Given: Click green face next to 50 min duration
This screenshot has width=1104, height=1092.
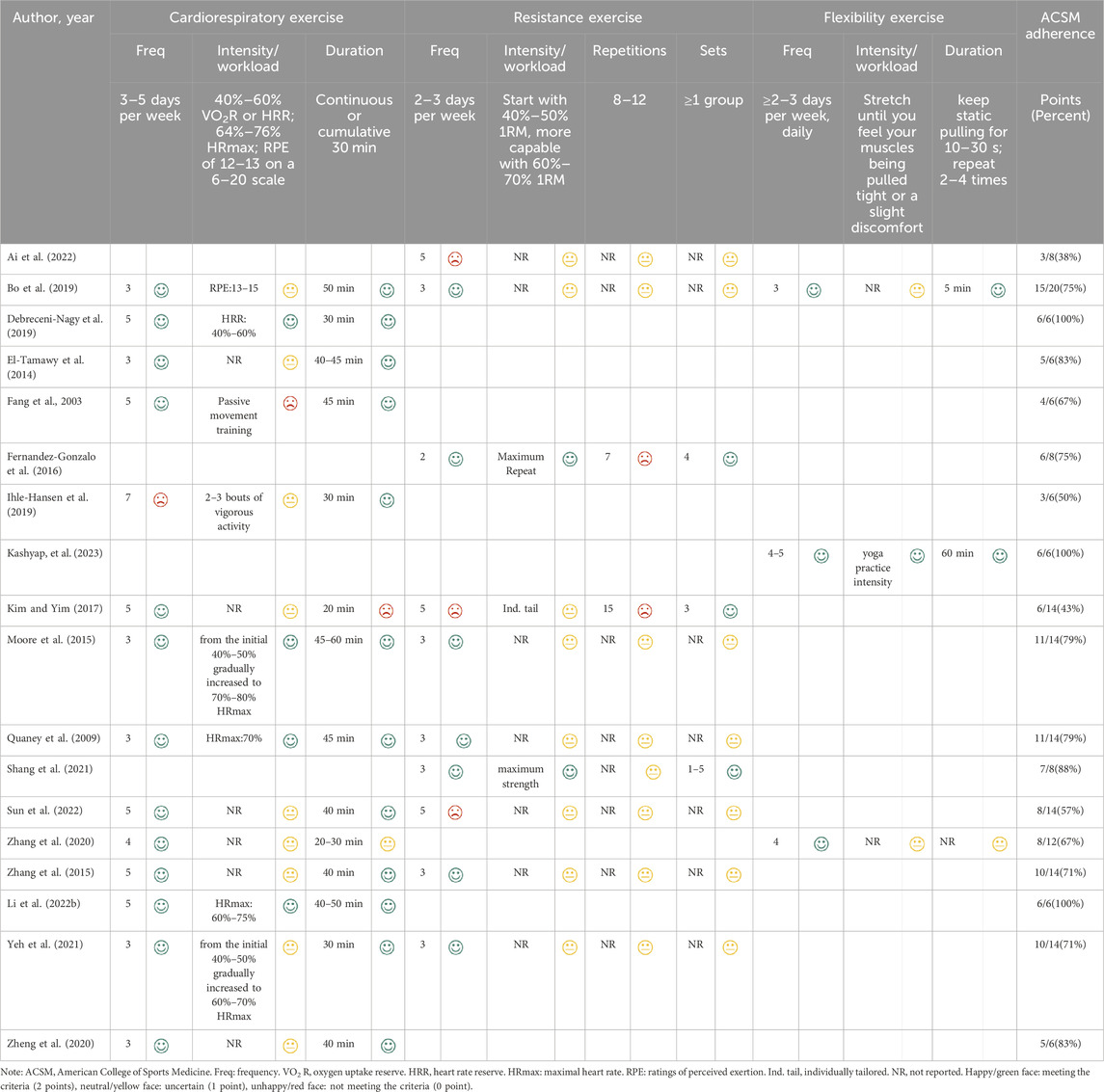Looking at the screenshot, I should pos(388,290).
